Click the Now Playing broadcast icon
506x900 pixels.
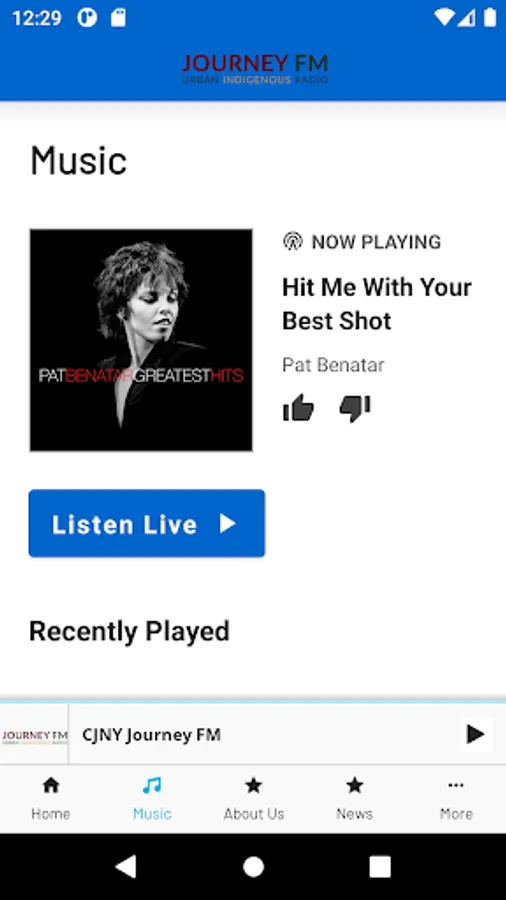tap(293, 242)
